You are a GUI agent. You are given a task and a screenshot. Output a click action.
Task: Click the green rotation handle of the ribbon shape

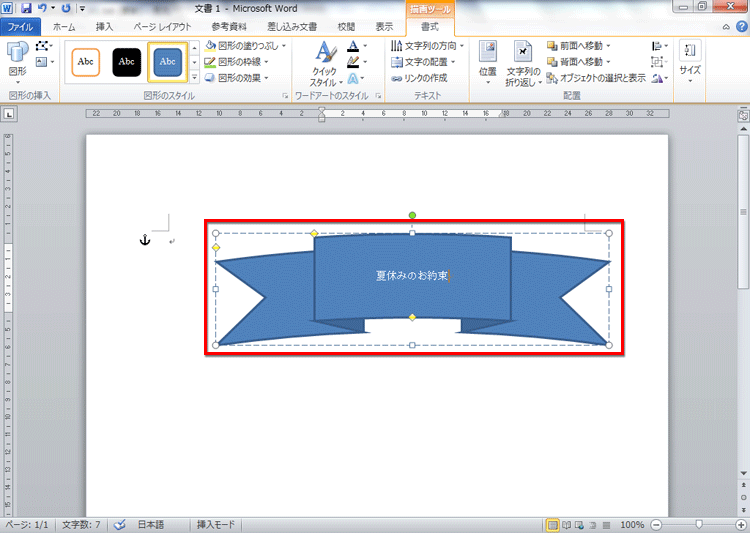[412, 215]
